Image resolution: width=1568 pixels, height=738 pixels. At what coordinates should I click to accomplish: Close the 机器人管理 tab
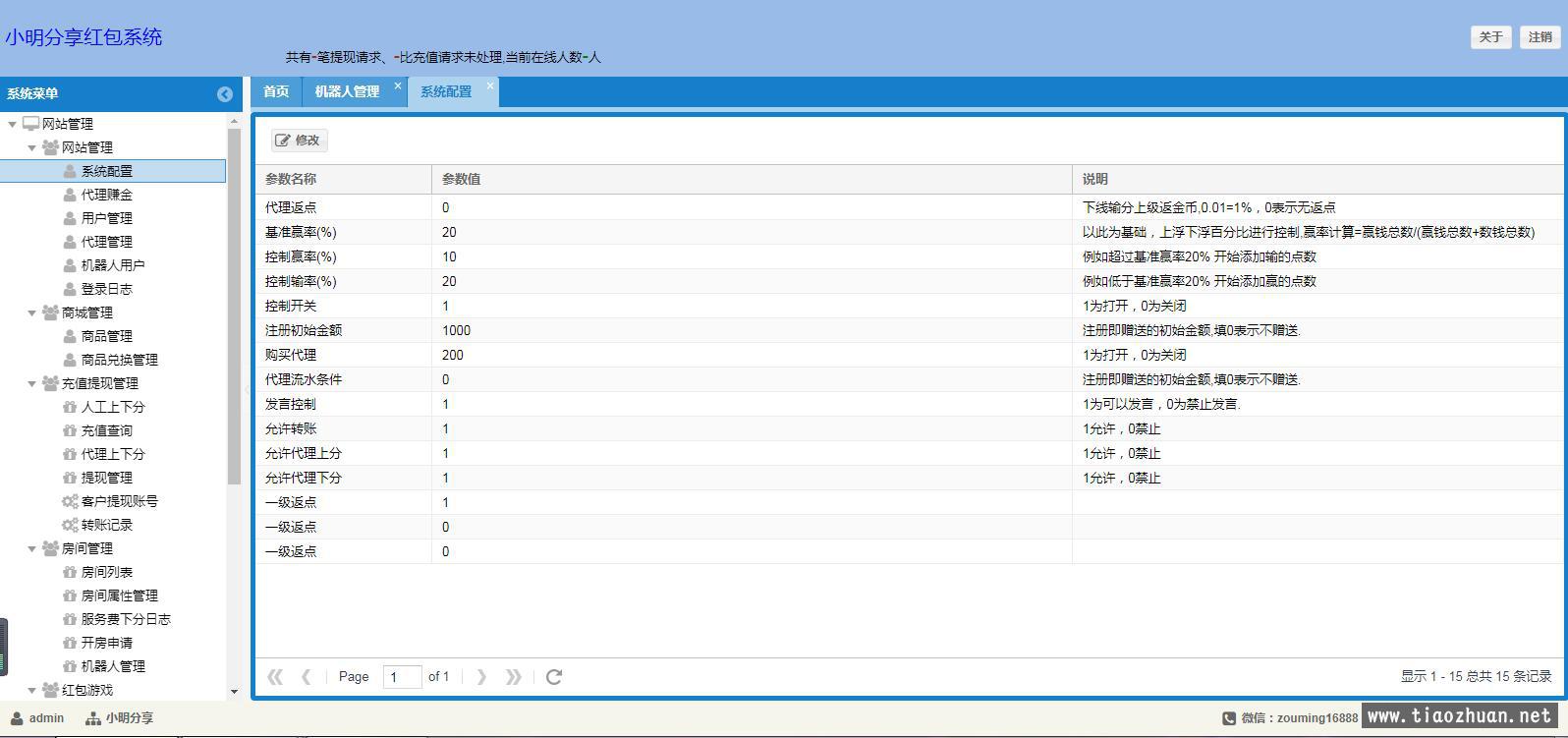click(398, 85)
